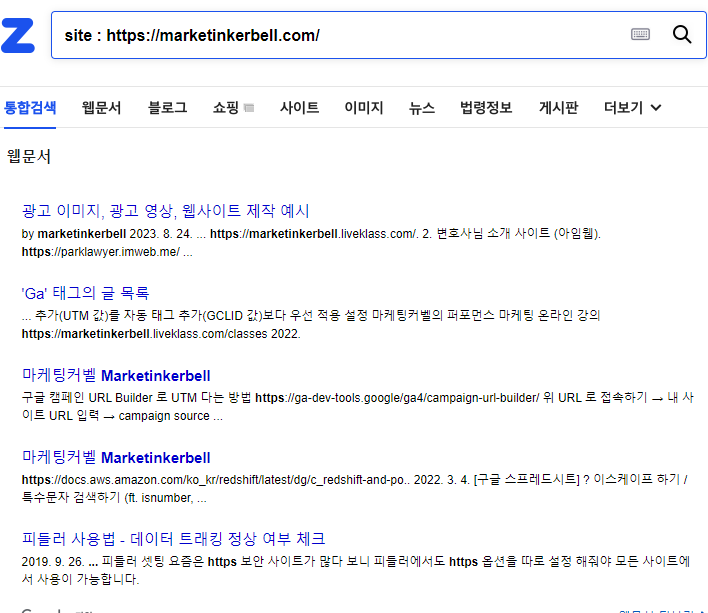Image resolution: width=708 pixels, height=613 pixels.
Task: Click snippet 'https://marketinkerbell.liveklass.com/classes 2022.'
Action: 161,334
